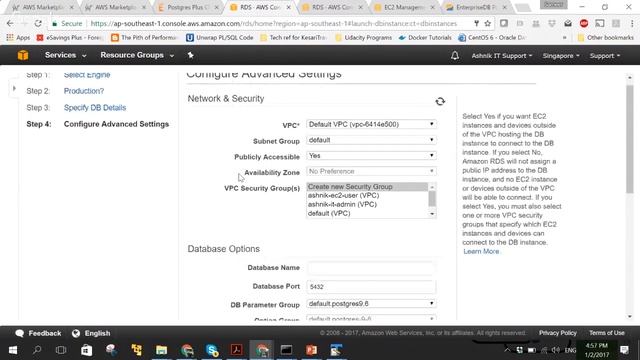Image resolution: width=640 pixels, height=360 pixels.
Task: Expand the left sidebar collapse arrow
Action: pyautogui.click(x=14, y=88)
